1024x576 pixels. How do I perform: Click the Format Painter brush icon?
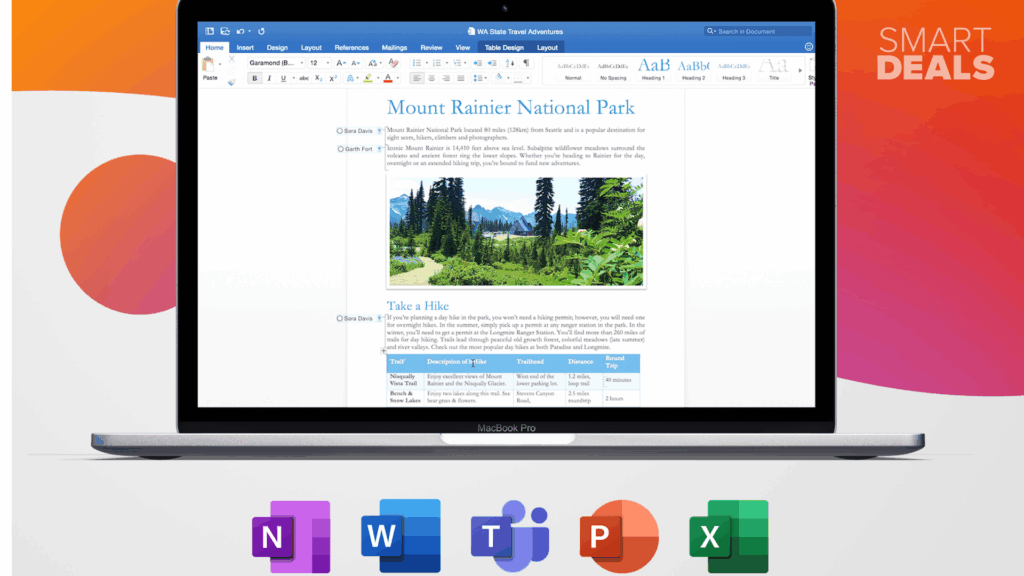(231, 82)
